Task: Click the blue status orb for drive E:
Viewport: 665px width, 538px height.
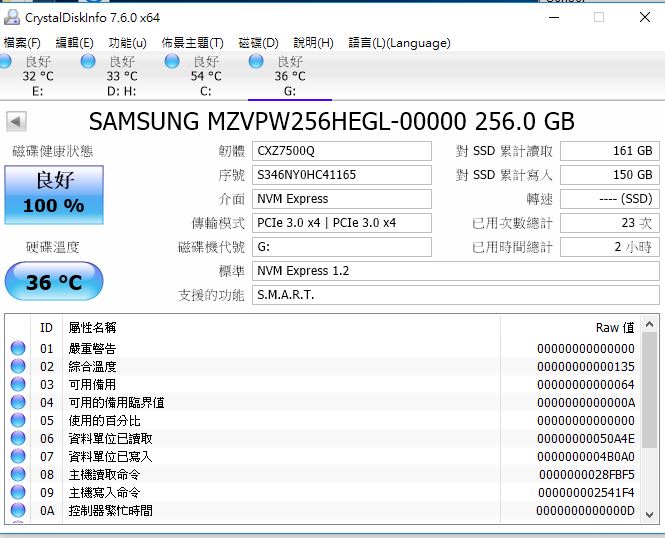Action: pyautogui.click(x=5, y=61)
